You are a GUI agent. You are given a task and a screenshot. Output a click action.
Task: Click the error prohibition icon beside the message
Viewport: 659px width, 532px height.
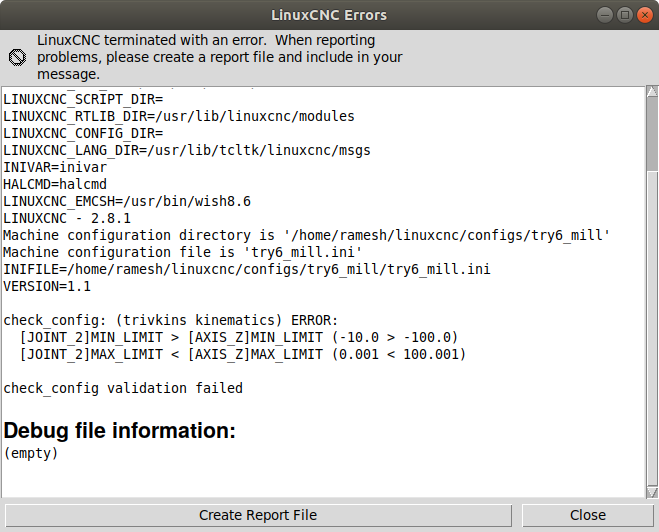tap(17, 57)
